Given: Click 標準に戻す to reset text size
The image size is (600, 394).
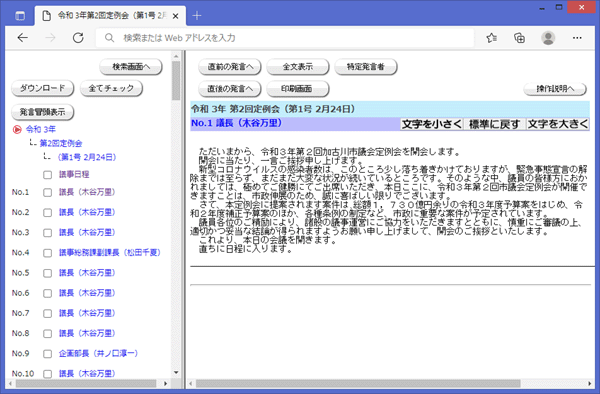Looking at the screenshot, I should click(x=494, y=124).
